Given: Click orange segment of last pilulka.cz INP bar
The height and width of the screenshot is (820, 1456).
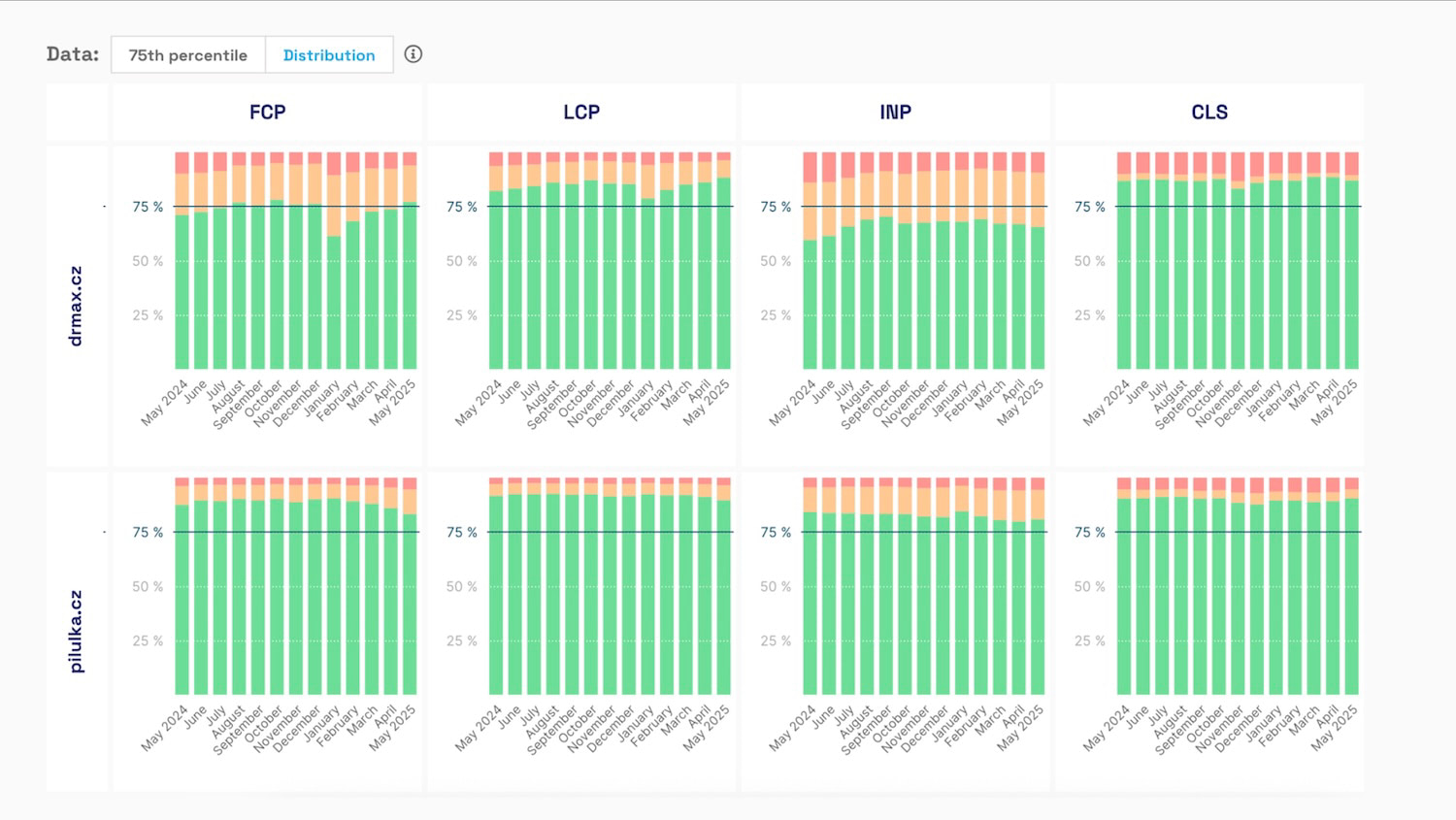Looking at the screenshot, I should click(x=1038, y=505).
